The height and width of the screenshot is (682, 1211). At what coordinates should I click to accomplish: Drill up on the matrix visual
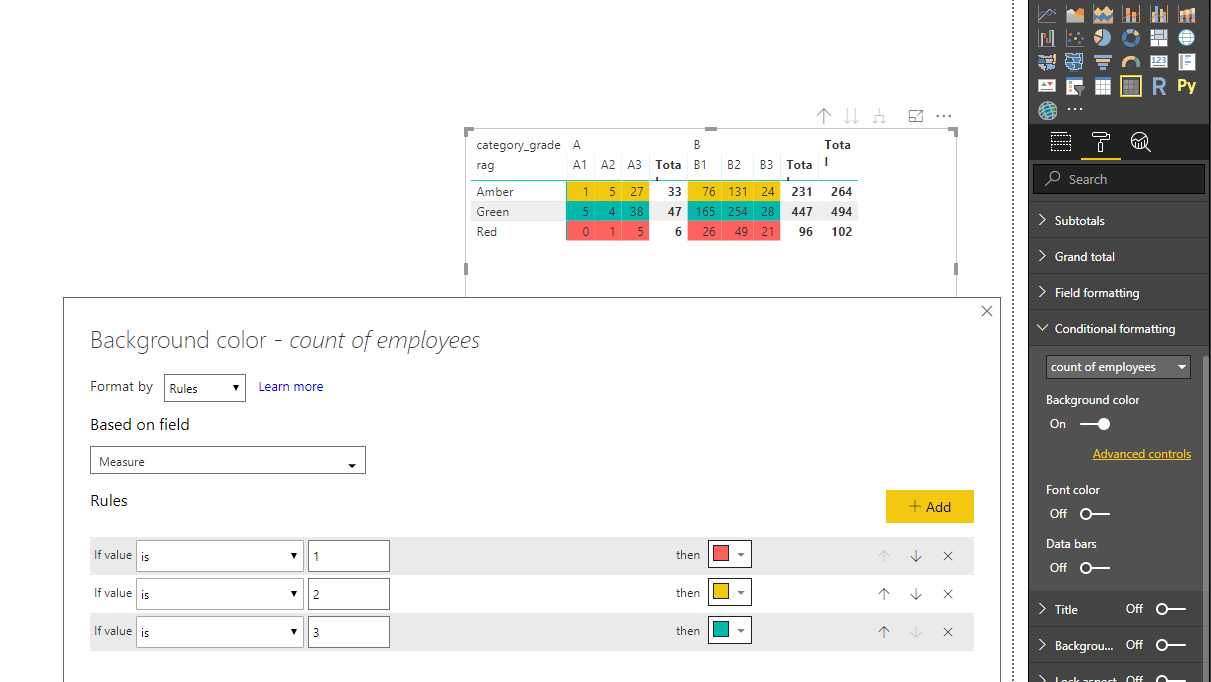(x=824, y=116)
